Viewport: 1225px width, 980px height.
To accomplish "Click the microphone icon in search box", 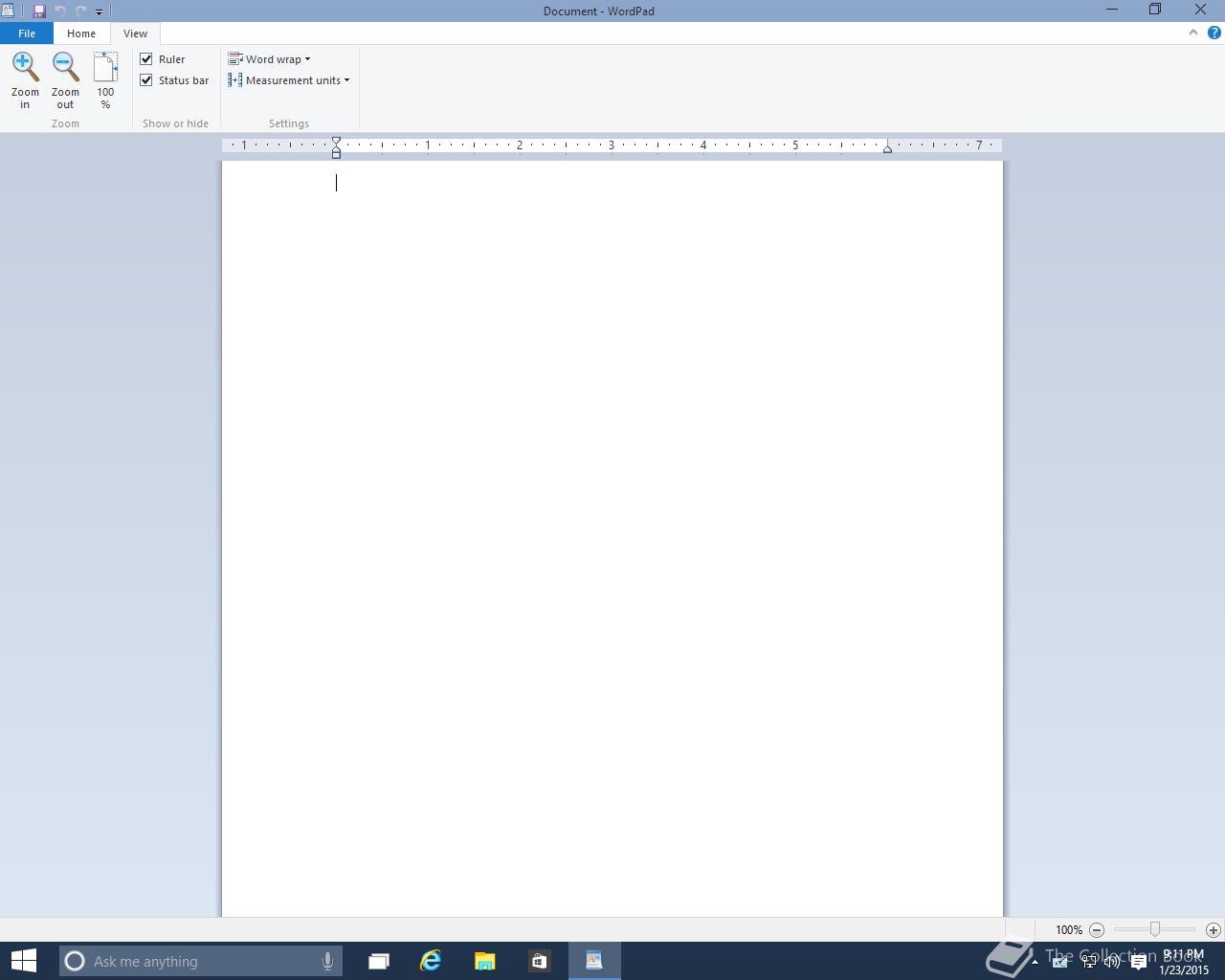I will [327, 961].
